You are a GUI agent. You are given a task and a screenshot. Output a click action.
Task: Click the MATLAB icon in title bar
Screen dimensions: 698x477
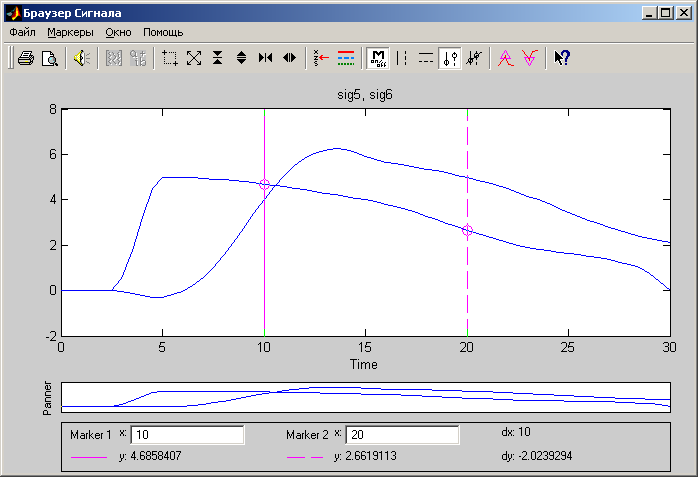click(13, 13)
